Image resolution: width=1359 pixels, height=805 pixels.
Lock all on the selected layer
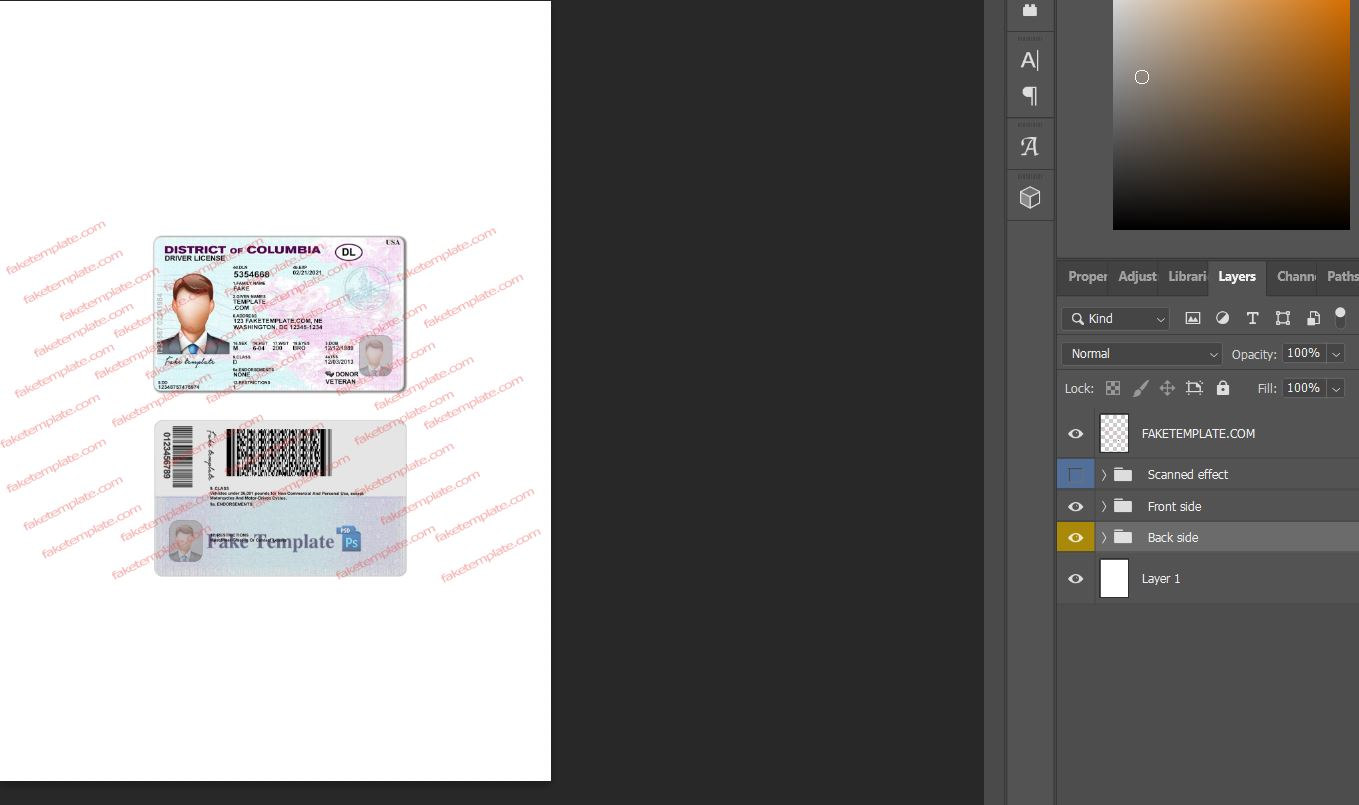click(1222, 388)
